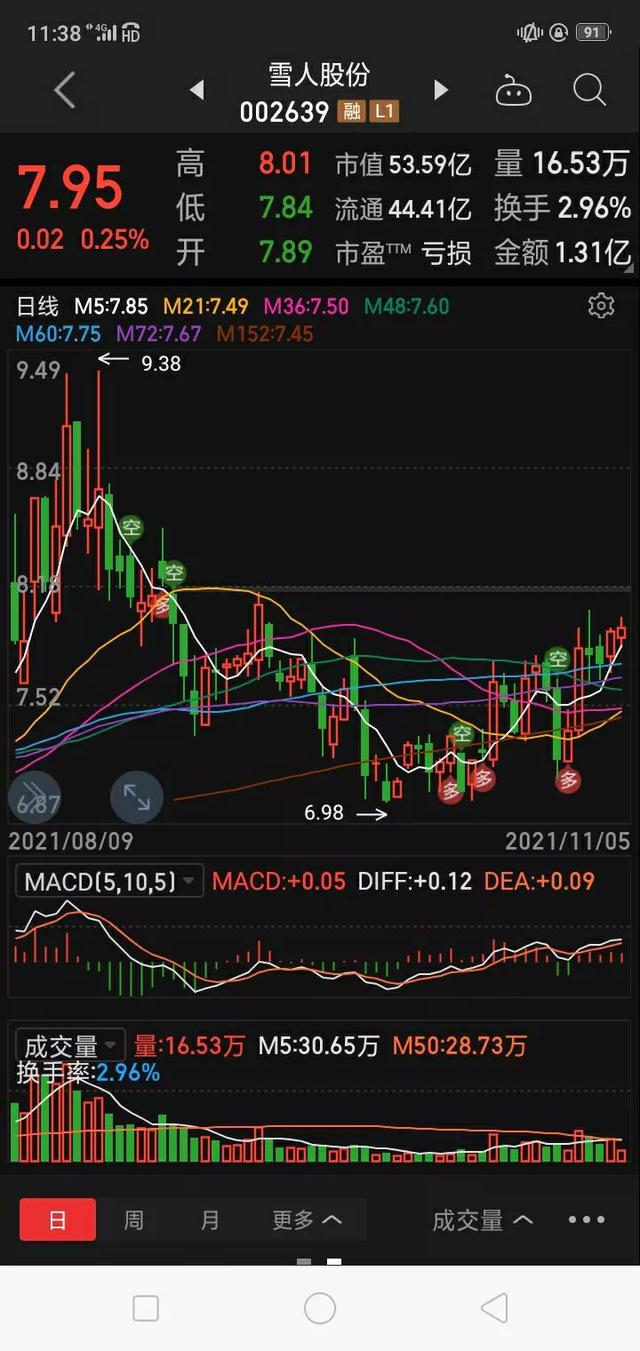Tap the Android back triangle button
Screen dimensions: 640x1351
pos(494,1308)
